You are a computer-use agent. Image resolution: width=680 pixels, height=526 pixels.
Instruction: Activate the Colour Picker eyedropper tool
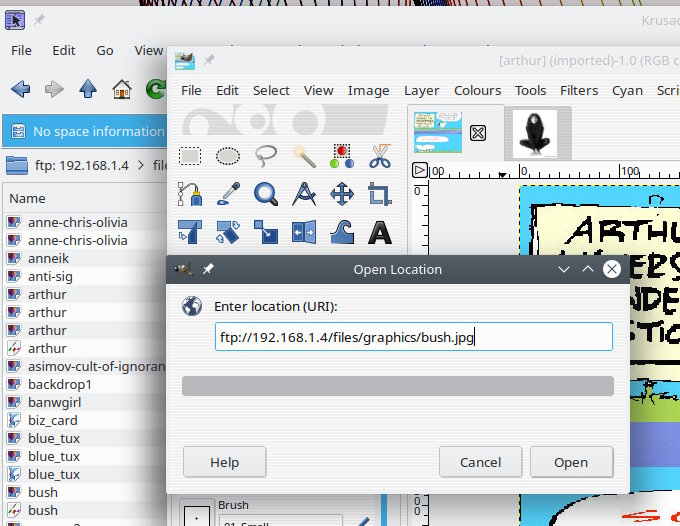pos(228,194)
